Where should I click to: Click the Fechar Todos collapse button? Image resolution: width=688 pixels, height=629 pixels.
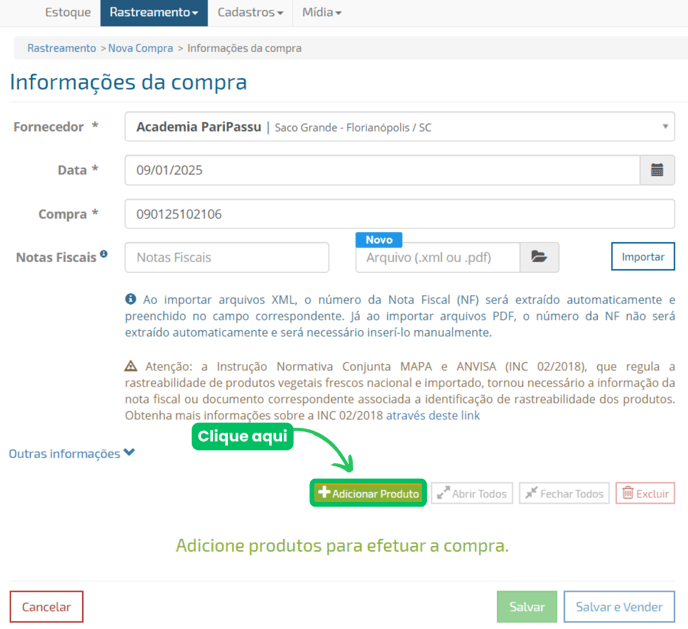tap(563, 493)
